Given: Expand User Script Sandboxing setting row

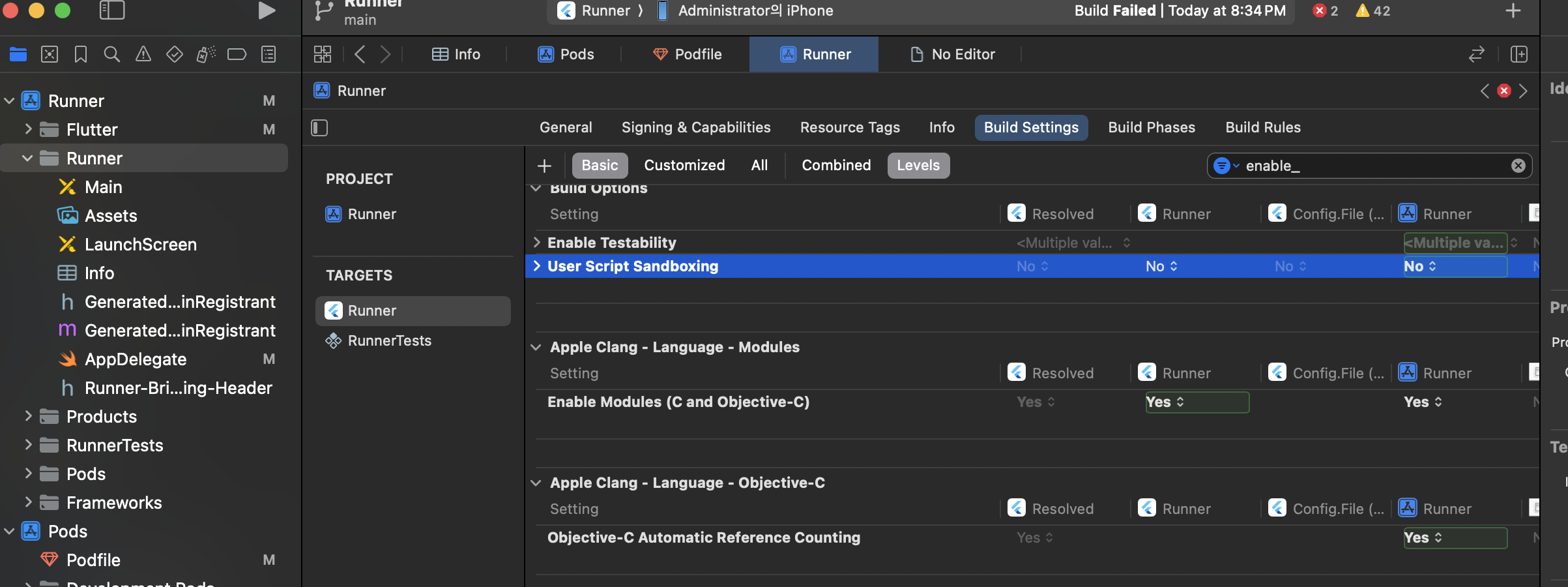Looking at the screenshot, I should [x=536, y=266].
